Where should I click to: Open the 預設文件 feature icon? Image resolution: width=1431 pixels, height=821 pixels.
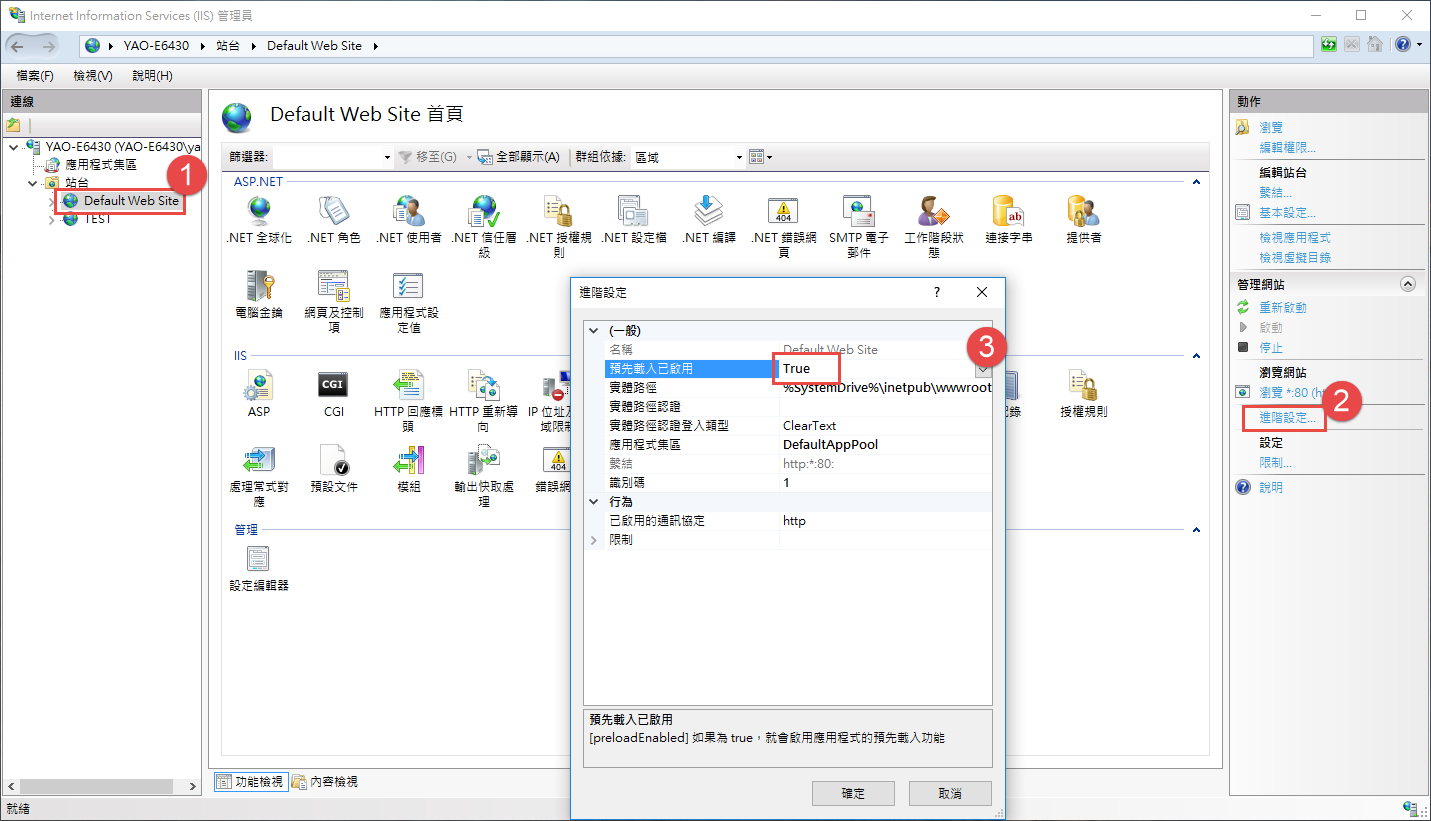point(334,469)
